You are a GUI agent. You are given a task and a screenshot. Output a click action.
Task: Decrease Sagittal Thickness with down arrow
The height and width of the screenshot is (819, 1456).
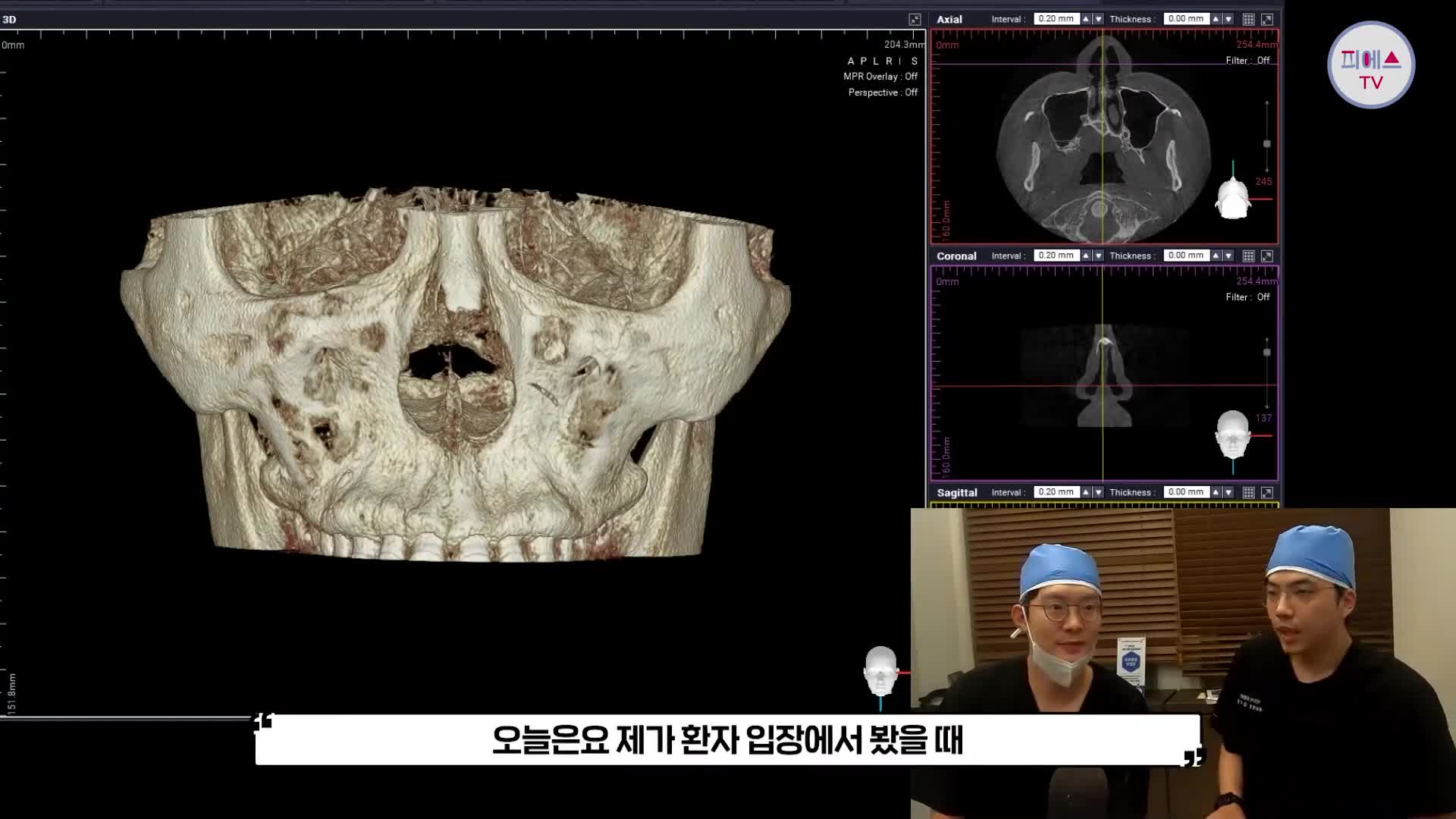[1228, 492]
